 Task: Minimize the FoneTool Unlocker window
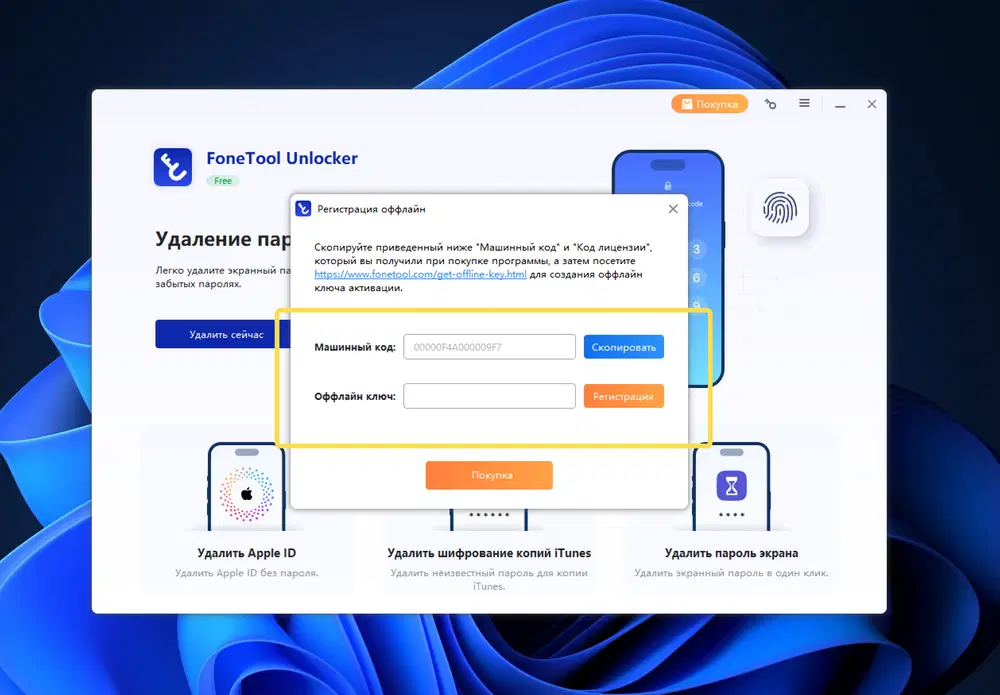click(840, 105)
